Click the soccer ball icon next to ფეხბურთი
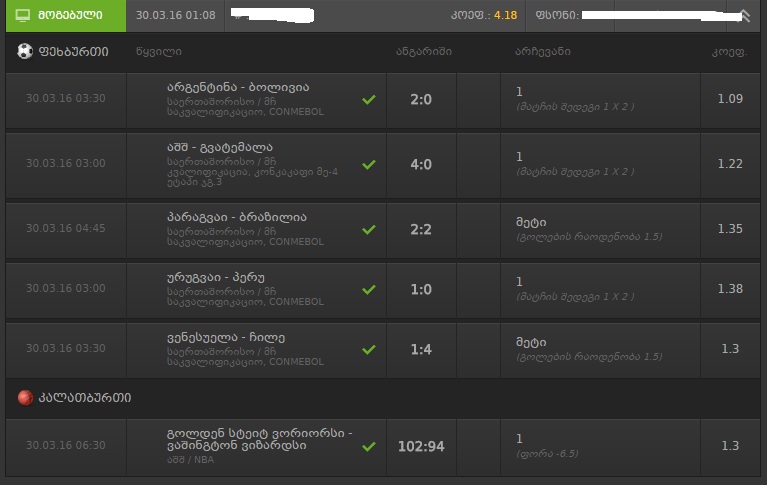 click(25, 51)
